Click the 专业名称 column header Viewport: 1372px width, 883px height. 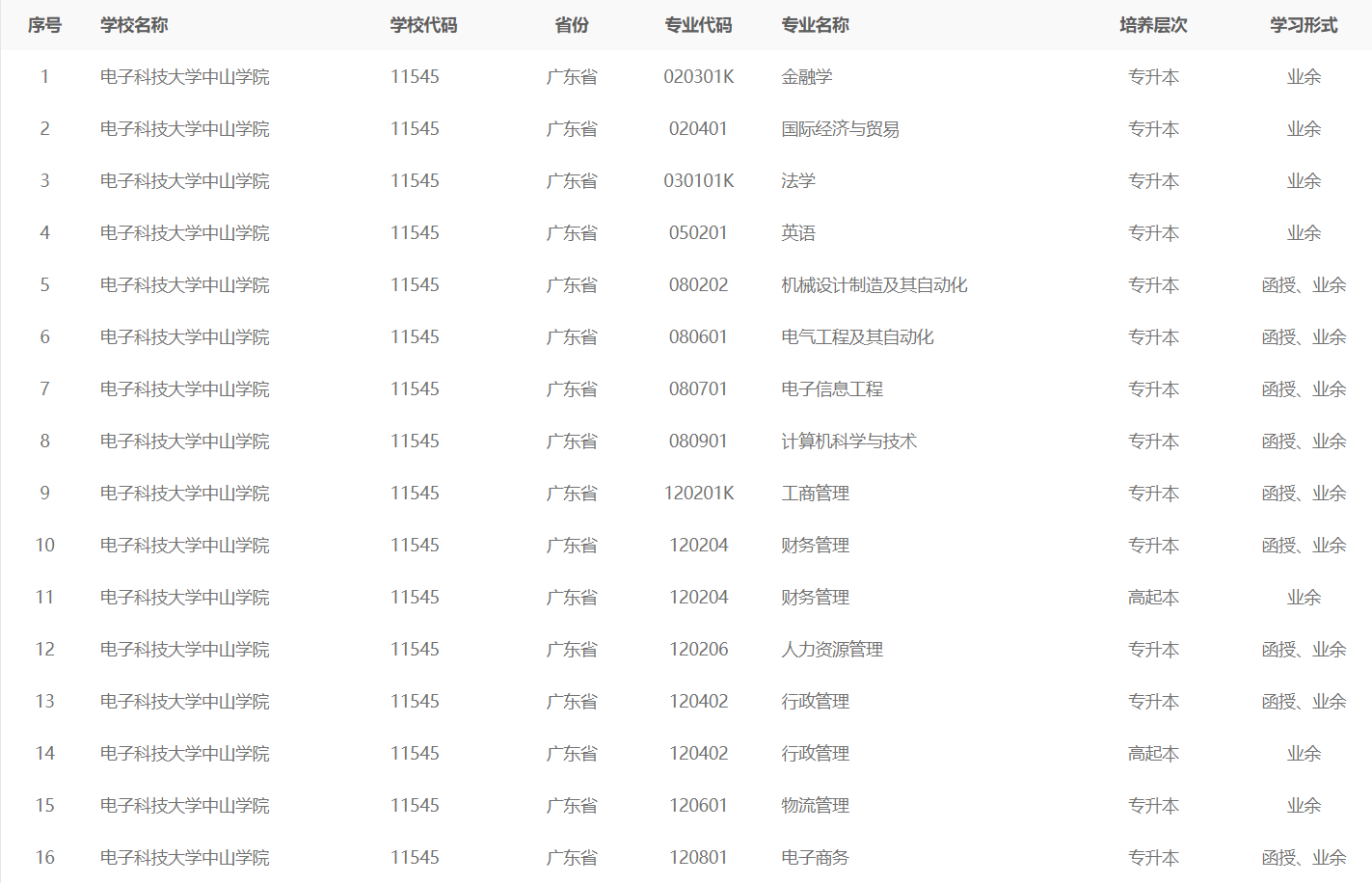pyautogui.click(x=815, y=25)
